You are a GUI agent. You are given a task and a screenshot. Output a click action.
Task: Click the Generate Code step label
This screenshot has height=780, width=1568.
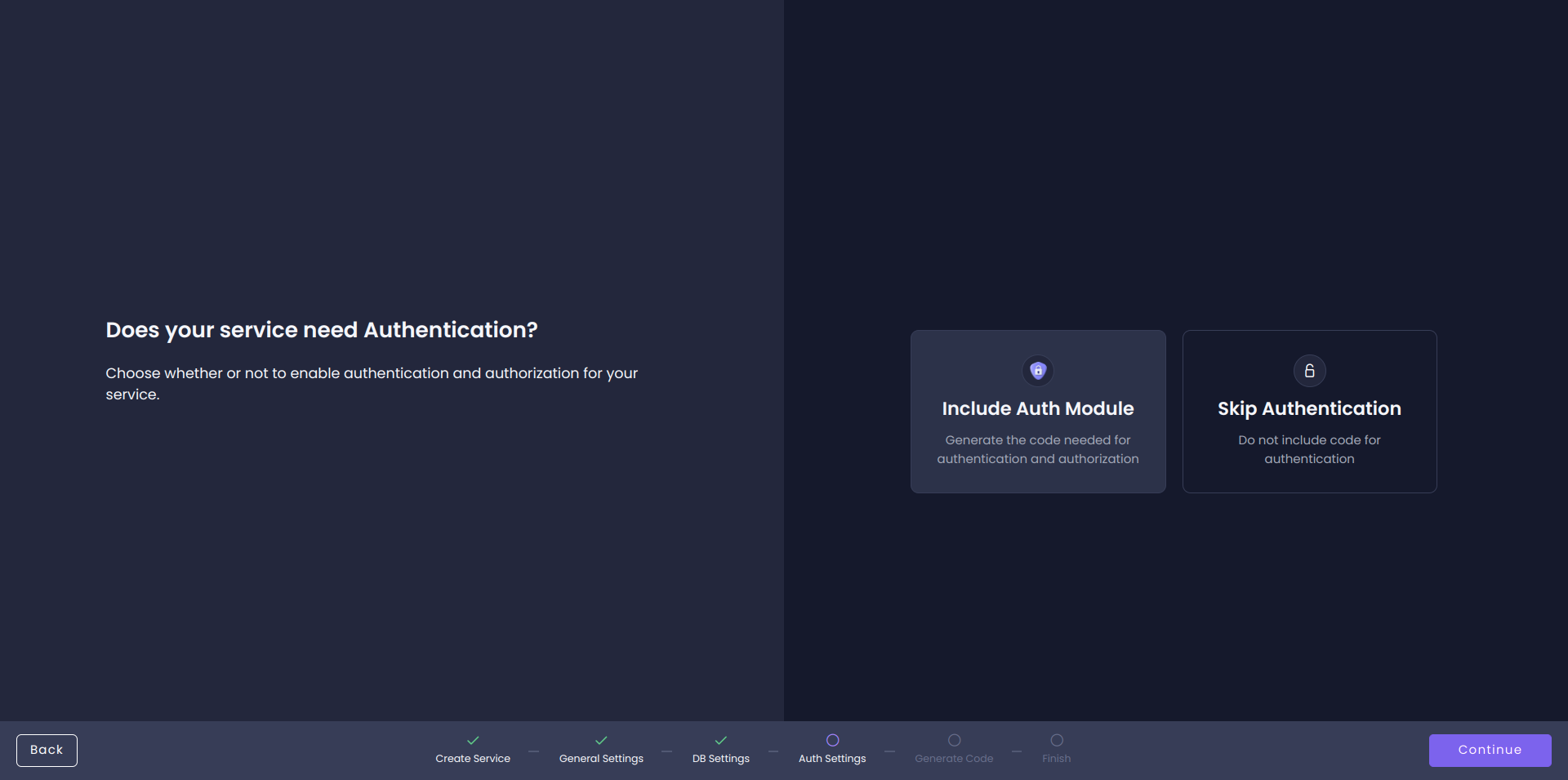coord(954,758)
